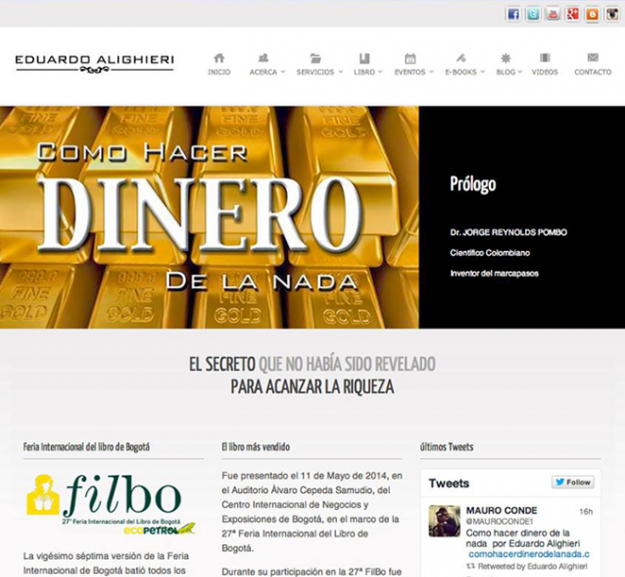Click the Eduardo Alighieri site logo
This screenshot has width=625, height=577.
(x=94, y=63)
